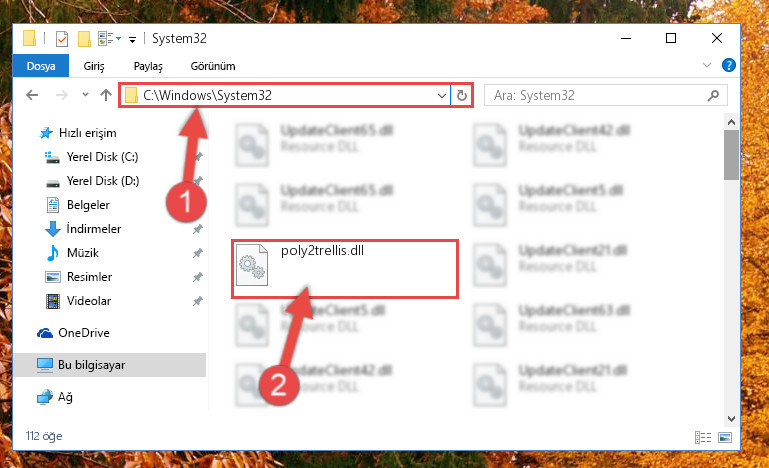Click inside the Ara: System32 search field
The height and width of the screenshot is (468, 769).
596,95
